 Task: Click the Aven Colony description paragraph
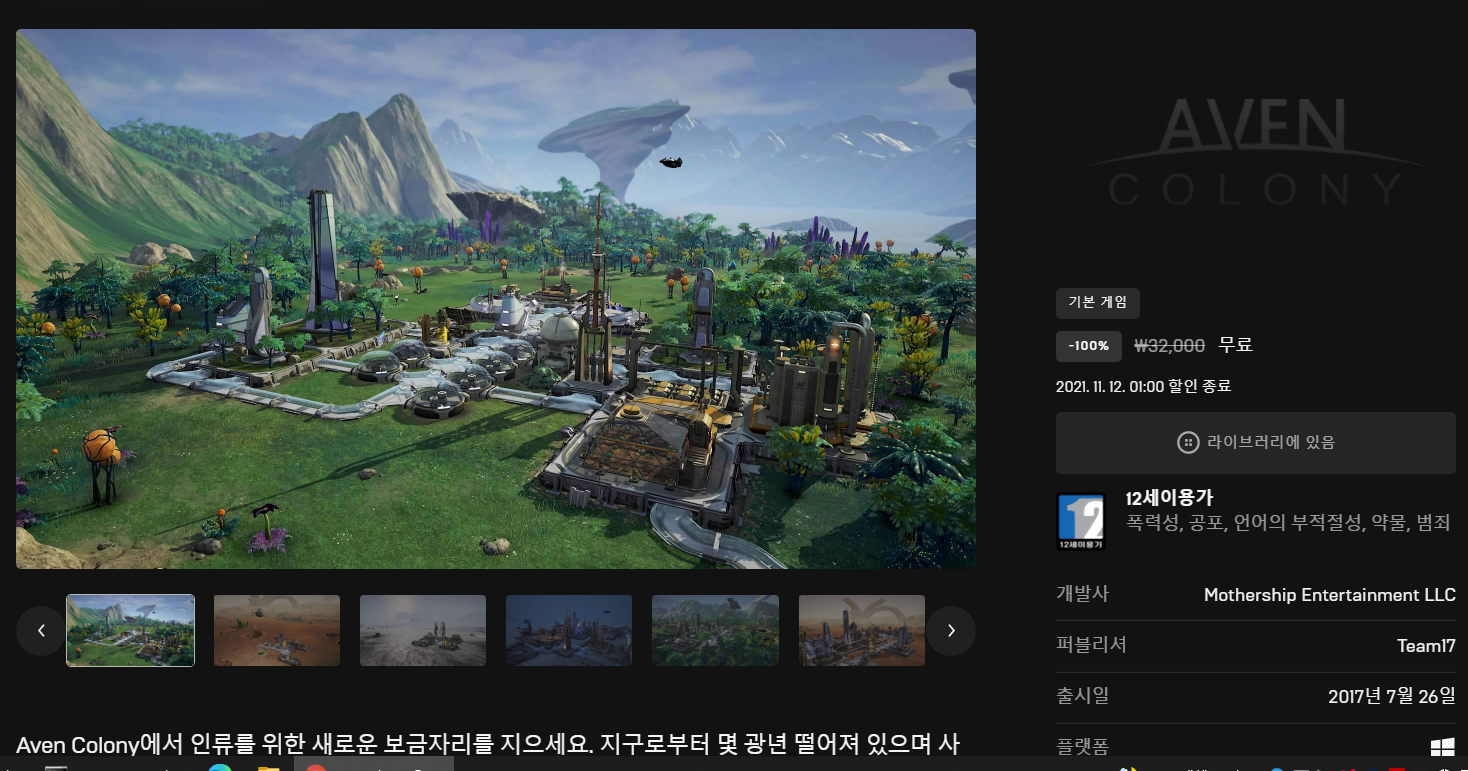point(488,745)
